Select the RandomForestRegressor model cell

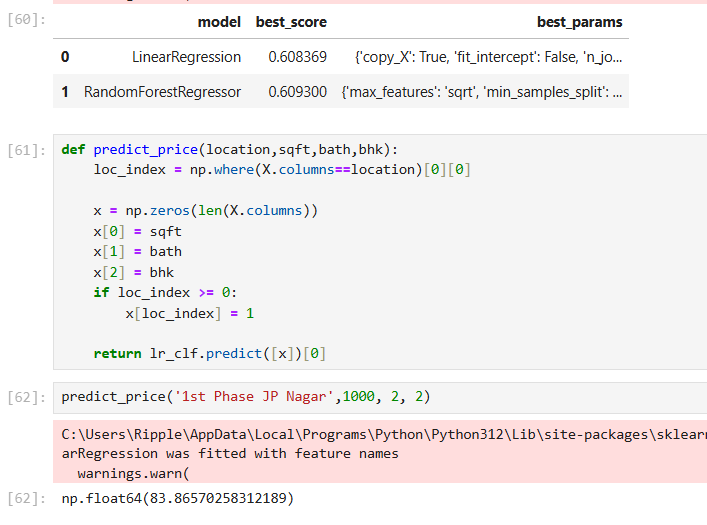(x=162, y=92)
